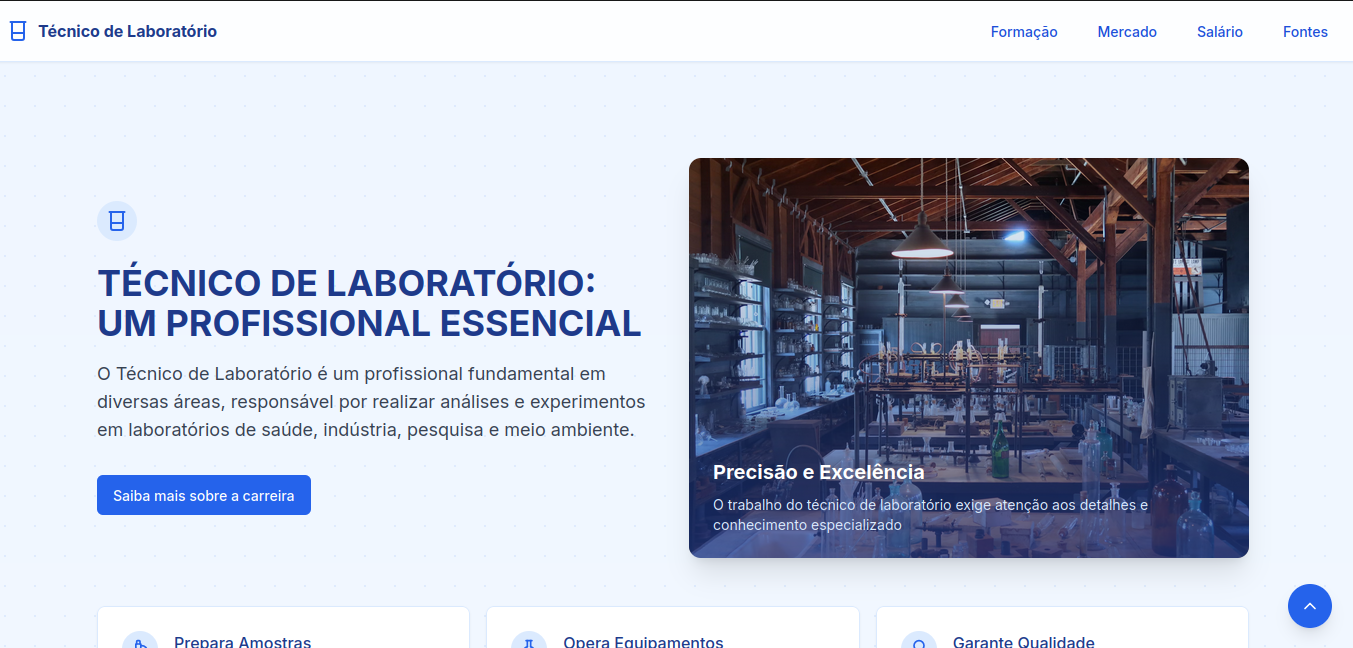Click the beaker logo in the header
The height and width of the screenshot is (648, 1353).
(17, 31)
